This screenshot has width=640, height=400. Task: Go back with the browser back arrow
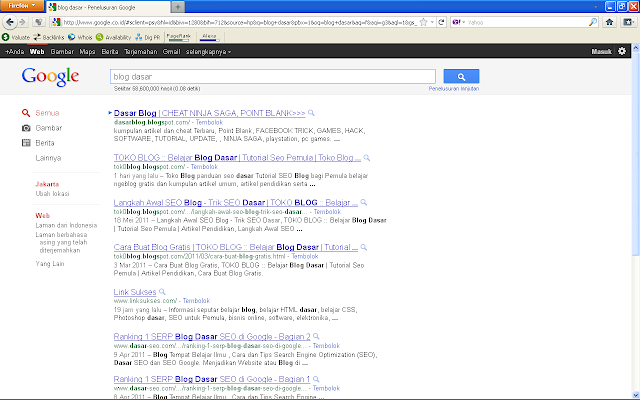(x=9, y=22)
